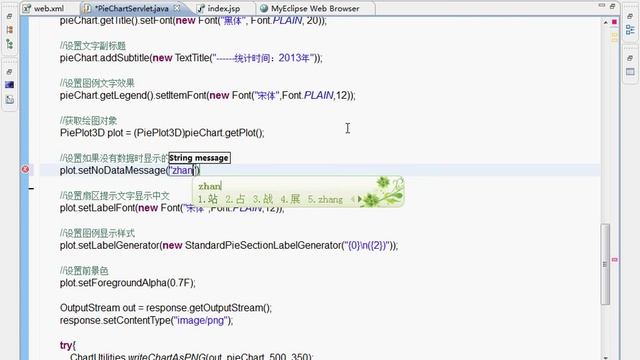Switch to the web.xml tab
Image resolution: width=640 pixels, height=360 pixels.
44,8
